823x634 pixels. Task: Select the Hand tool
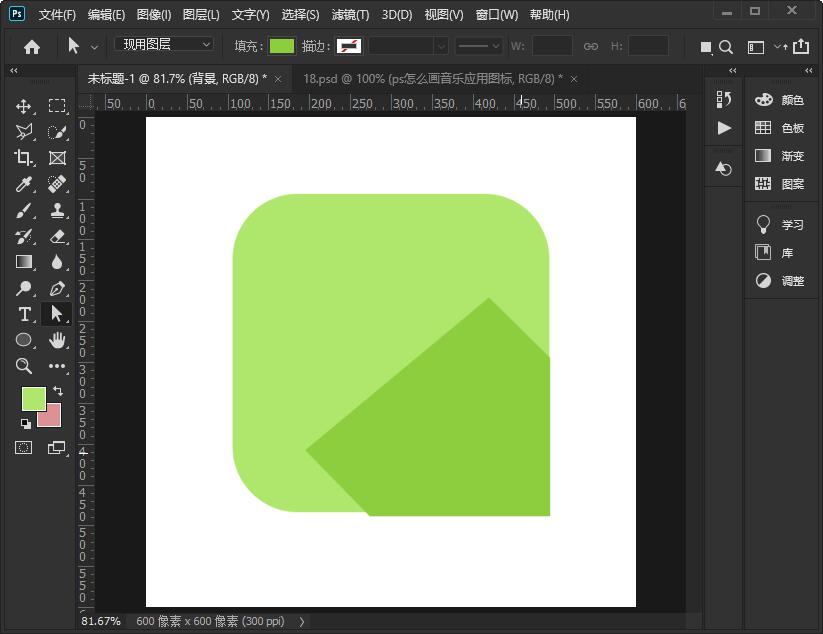point(57,340)
